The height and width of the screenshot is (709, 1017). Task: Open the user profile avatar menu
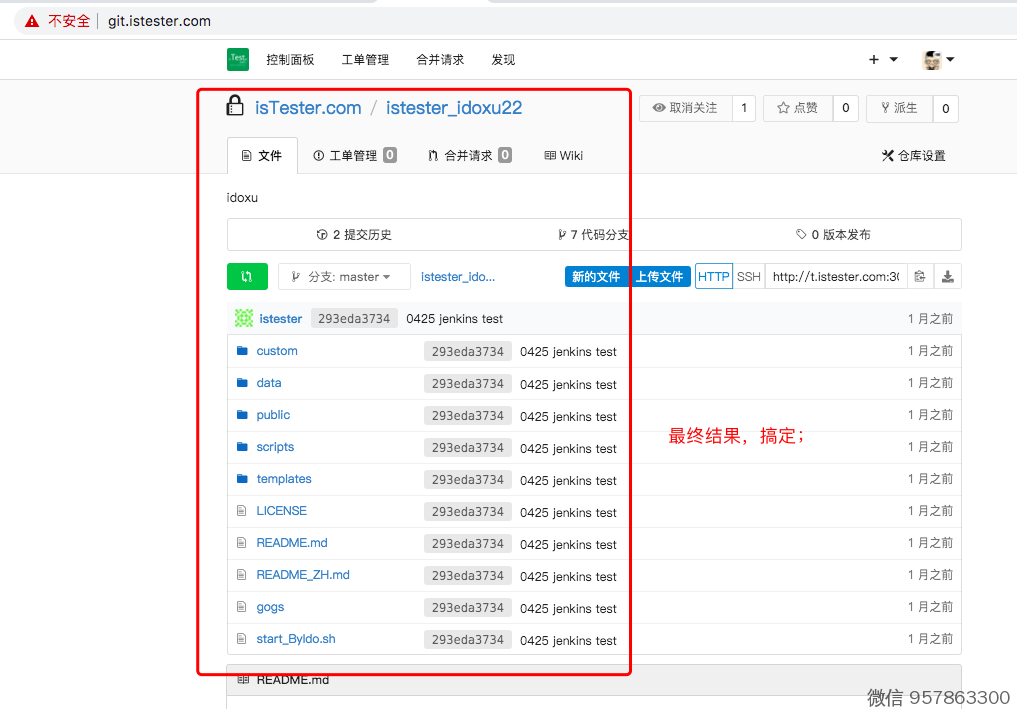pyautogui.click(x=938, y=60)
